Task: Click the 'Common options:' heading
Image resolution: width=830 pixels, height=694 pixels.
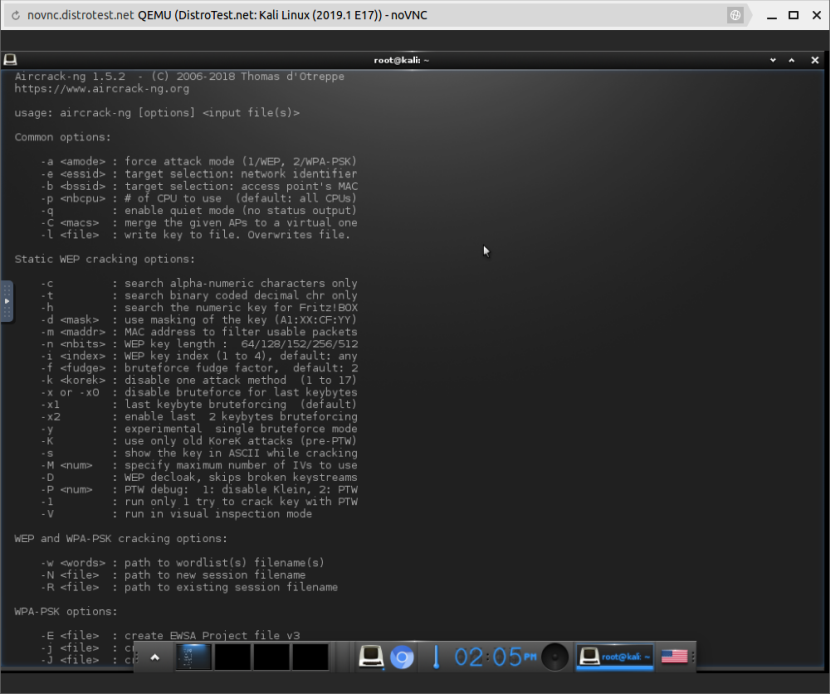Action: click(x=62, y=137)
